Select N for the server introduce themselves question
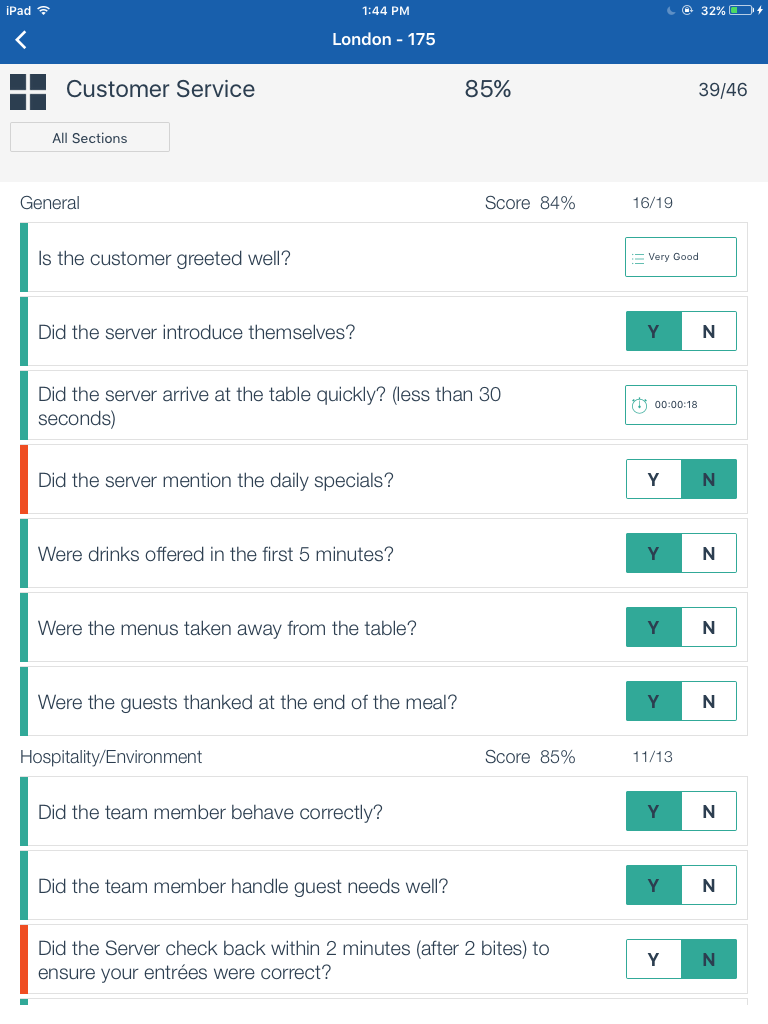Screen dimensions: 768x1024 point(708,330)
